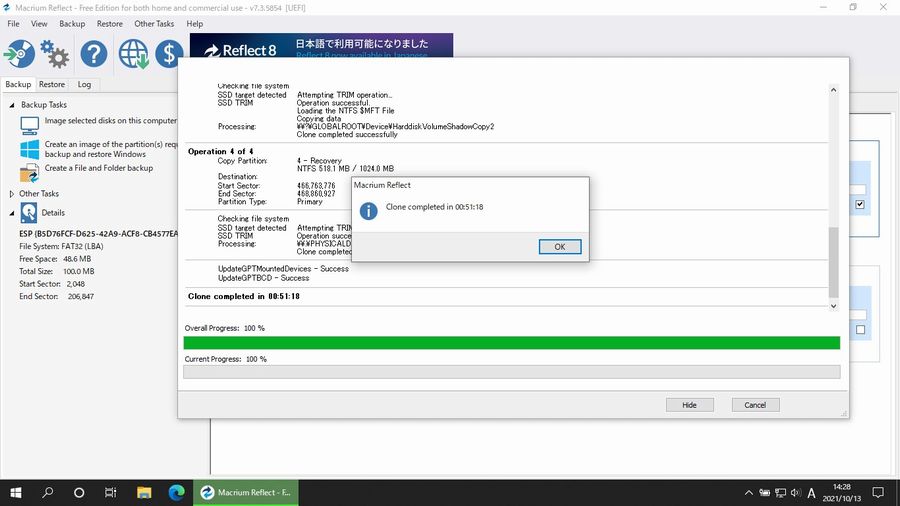
Task: Click the Reflect 8 banner
Action: click(321, 45)
